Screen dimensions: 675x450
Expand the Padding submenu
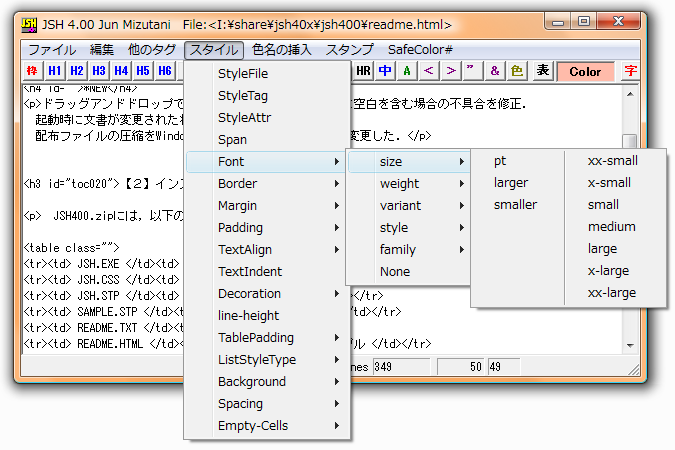267,227
